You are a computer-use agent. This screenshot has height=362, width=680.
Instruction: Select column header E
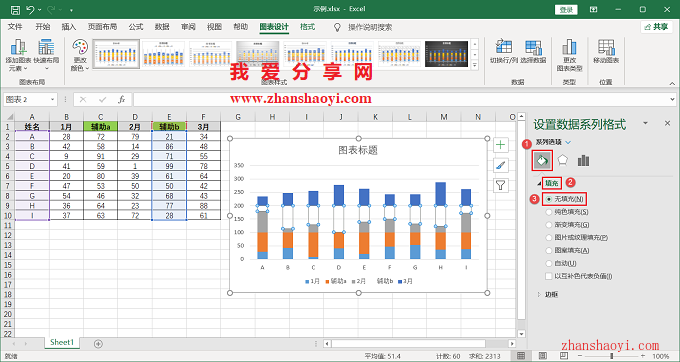(169, 117)
